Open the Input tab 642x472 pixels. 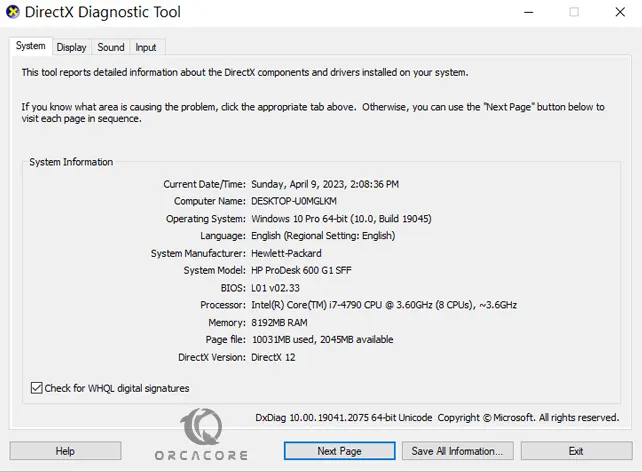pos(146,47)
